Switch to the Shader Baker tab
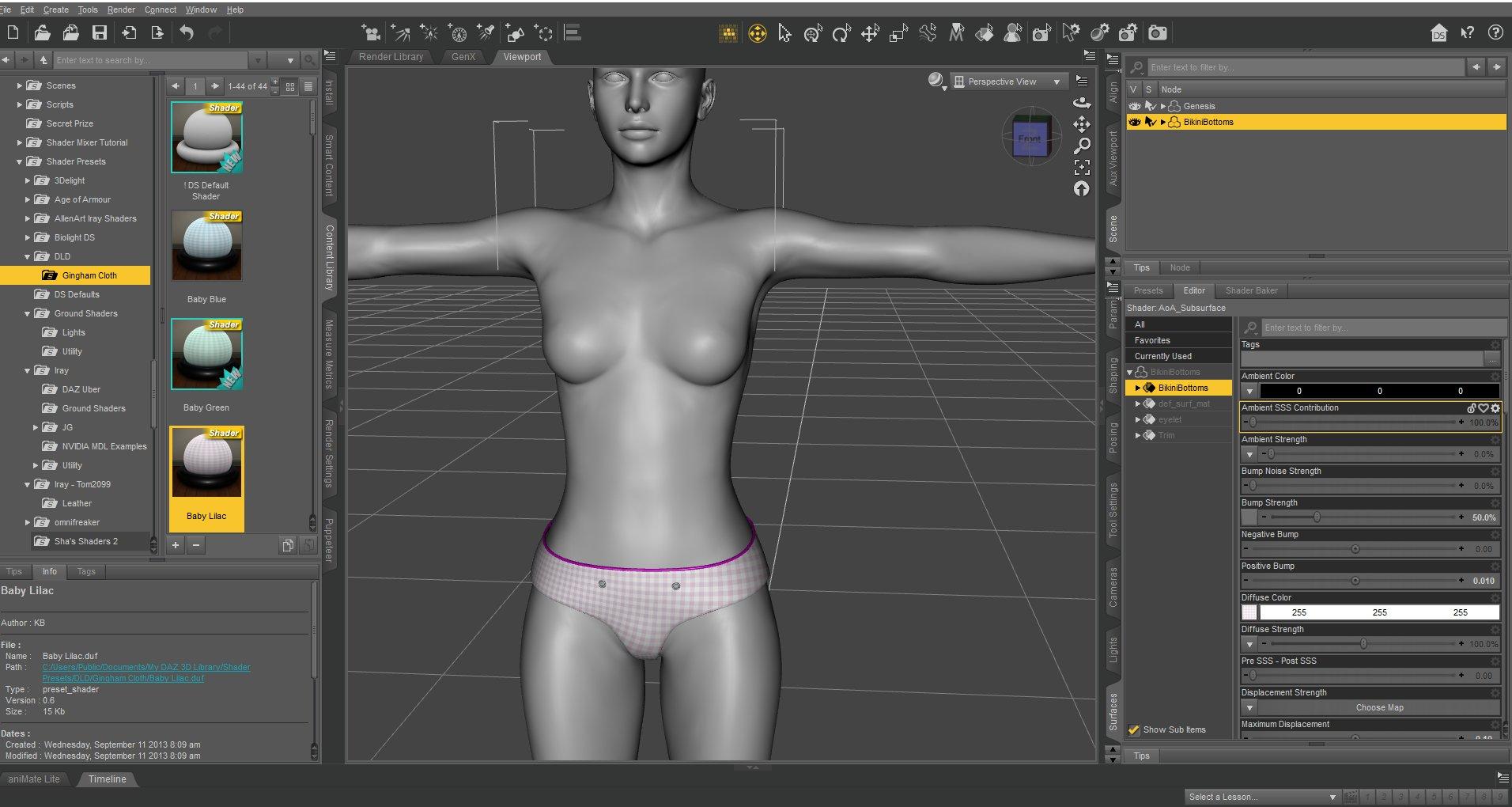 (1251, 290)
